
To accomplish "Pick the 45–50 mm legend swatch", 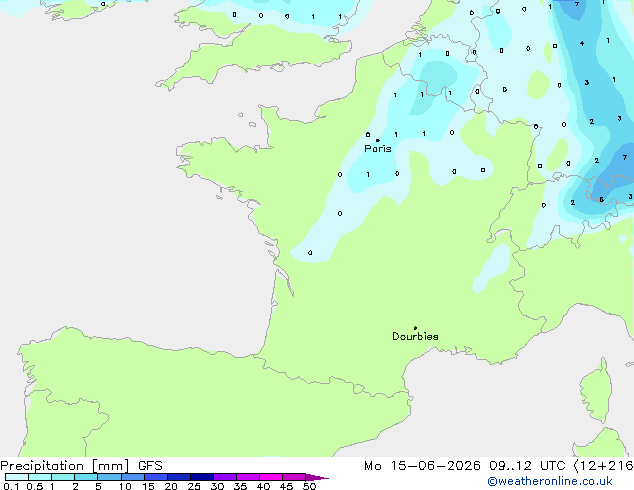I will point(294,477).
